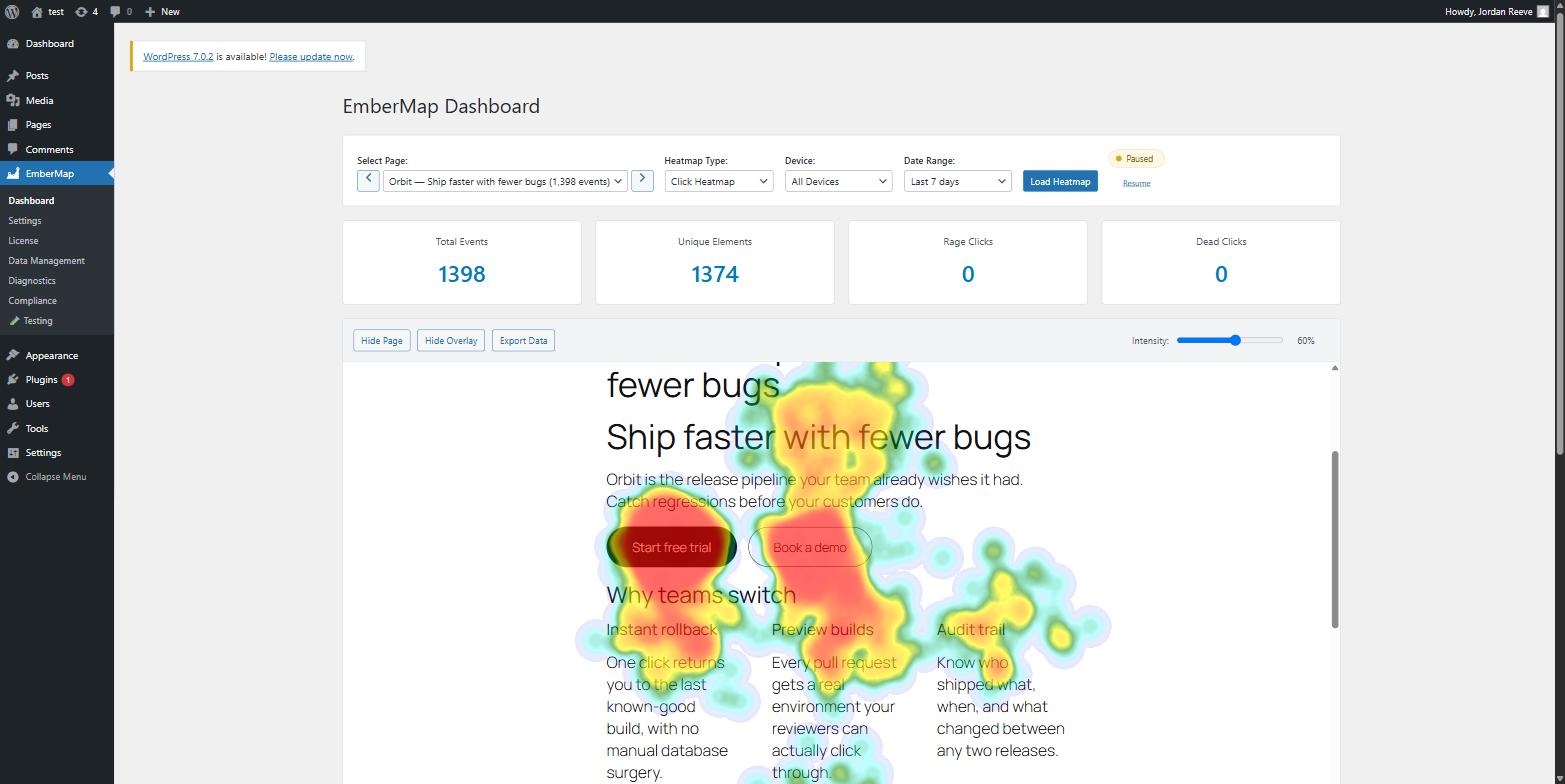Click the scroll-up arrow of the preview pane
The image size is (1565, 784).
point(1334,369)
